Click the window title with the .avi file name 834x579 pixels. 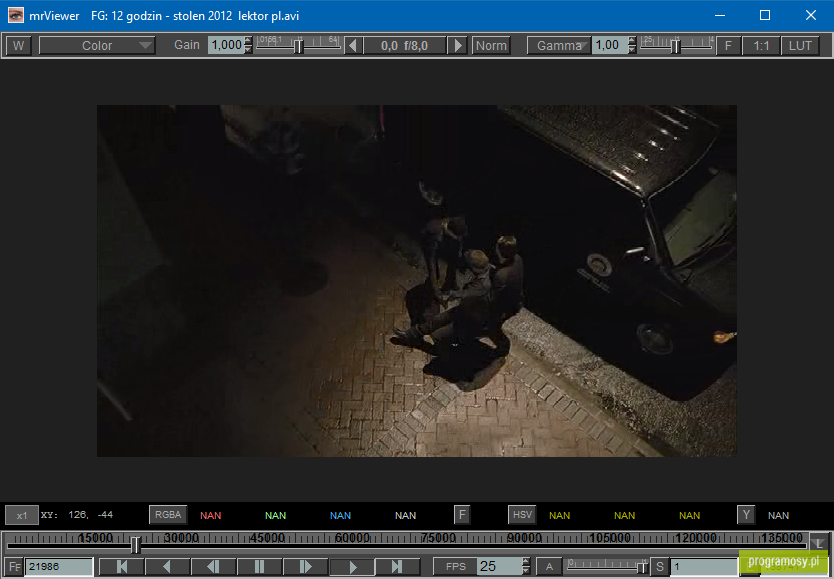click(x=195, y=16)
